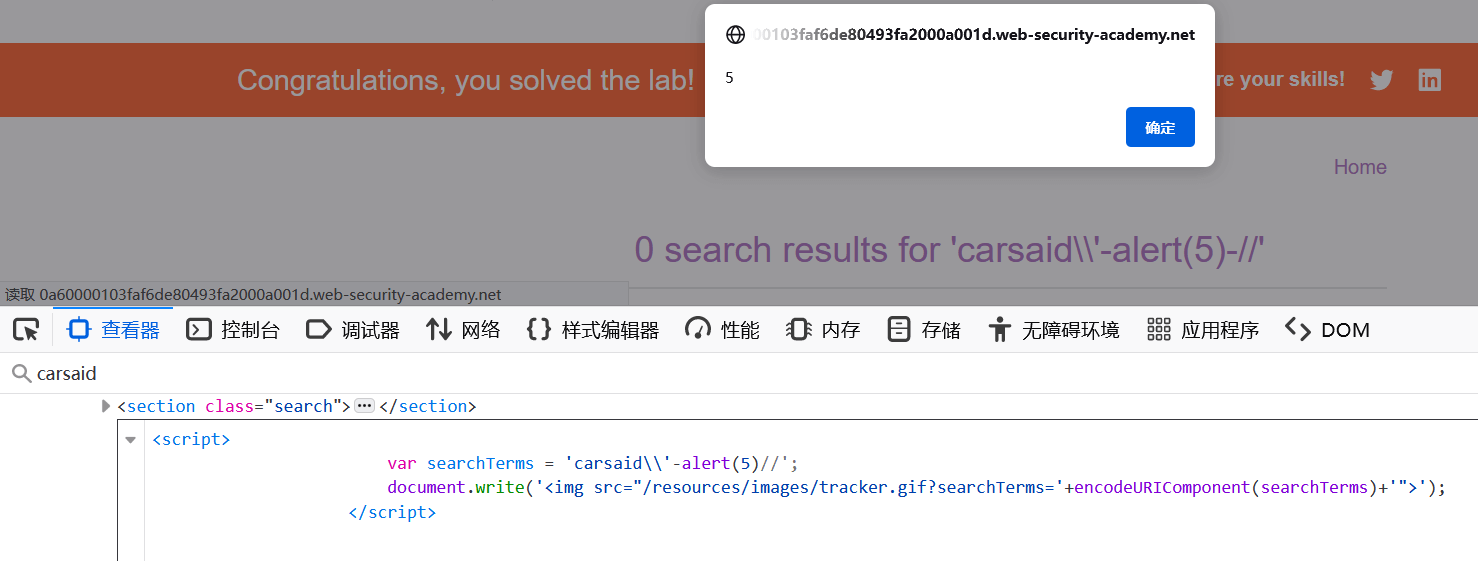Open the Debugger (调试器) panel

click(x=353, y=329)
